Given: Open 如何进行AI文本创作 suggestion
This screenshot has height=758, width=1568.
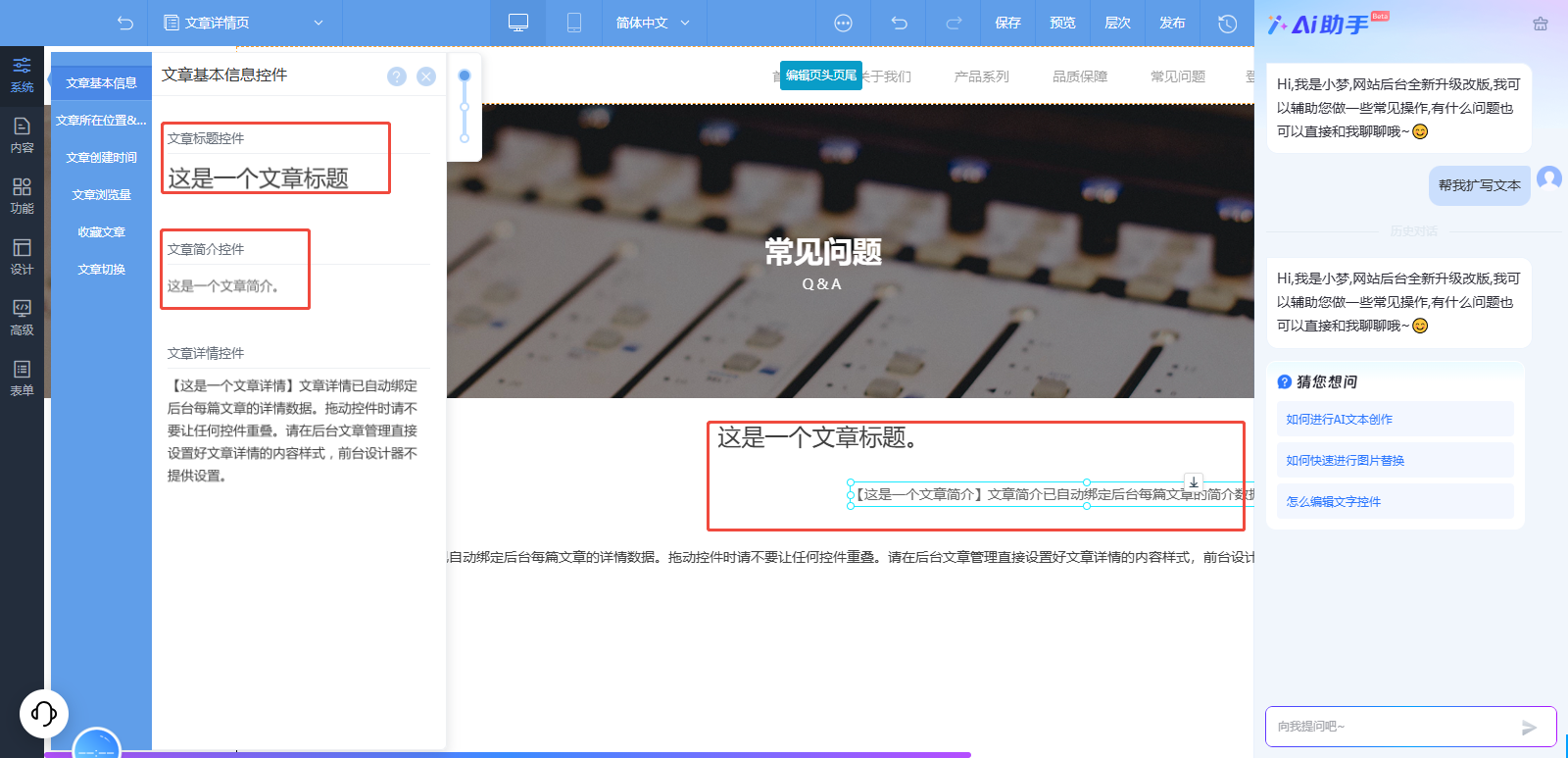Looking at the screenshot, I should coord(1395,420).
